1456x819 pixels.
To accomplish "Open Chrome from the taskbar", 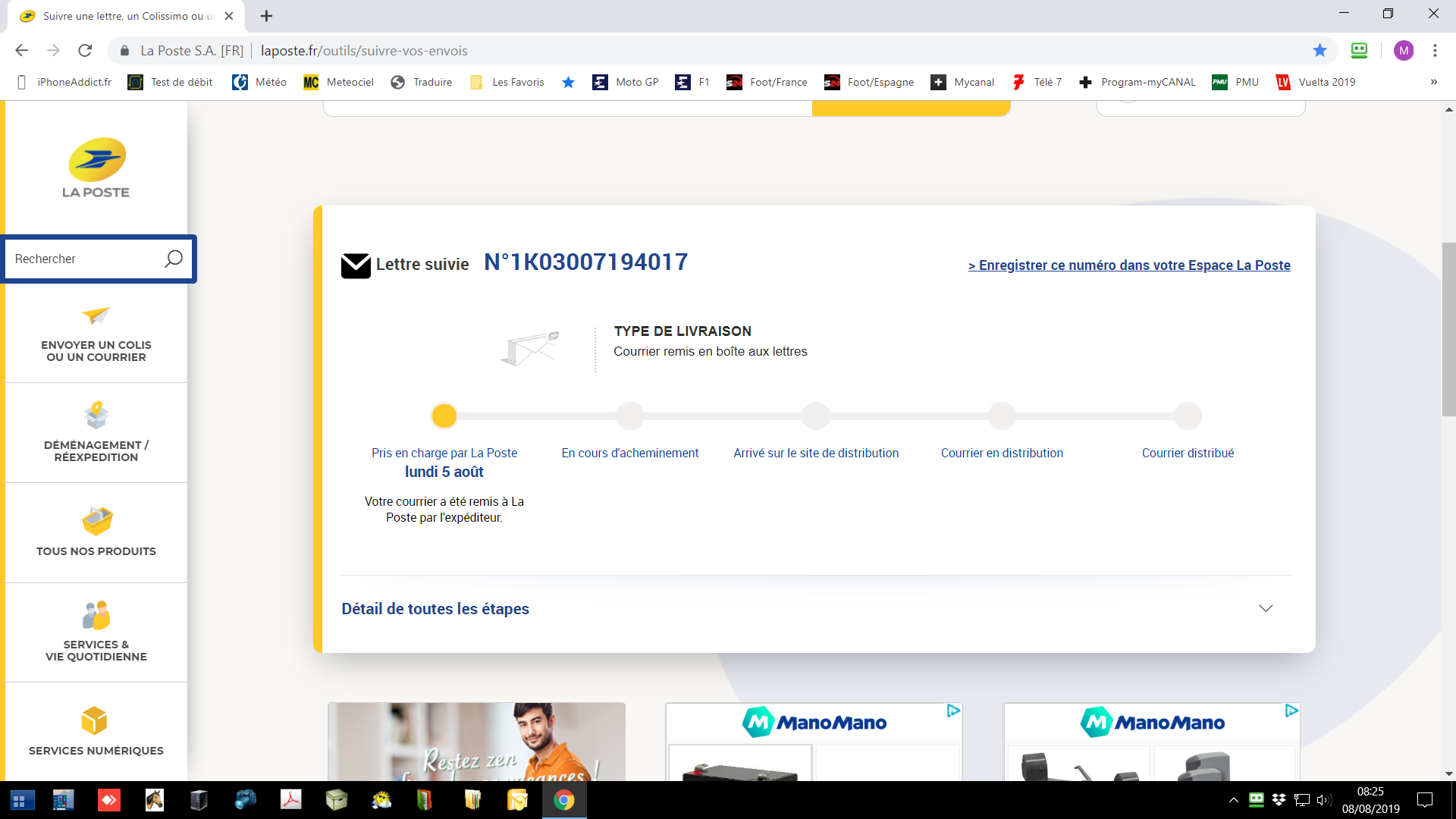I will point(563,800).
